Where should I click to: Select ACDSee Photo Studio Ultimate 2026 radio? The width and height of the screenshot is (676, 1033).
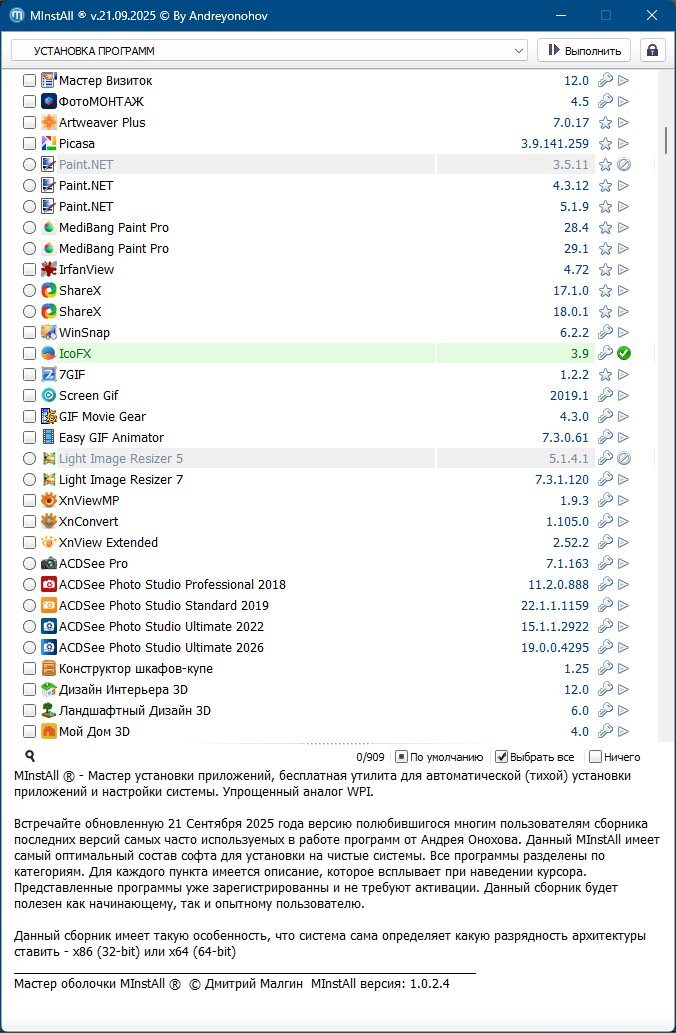[29, 648]
